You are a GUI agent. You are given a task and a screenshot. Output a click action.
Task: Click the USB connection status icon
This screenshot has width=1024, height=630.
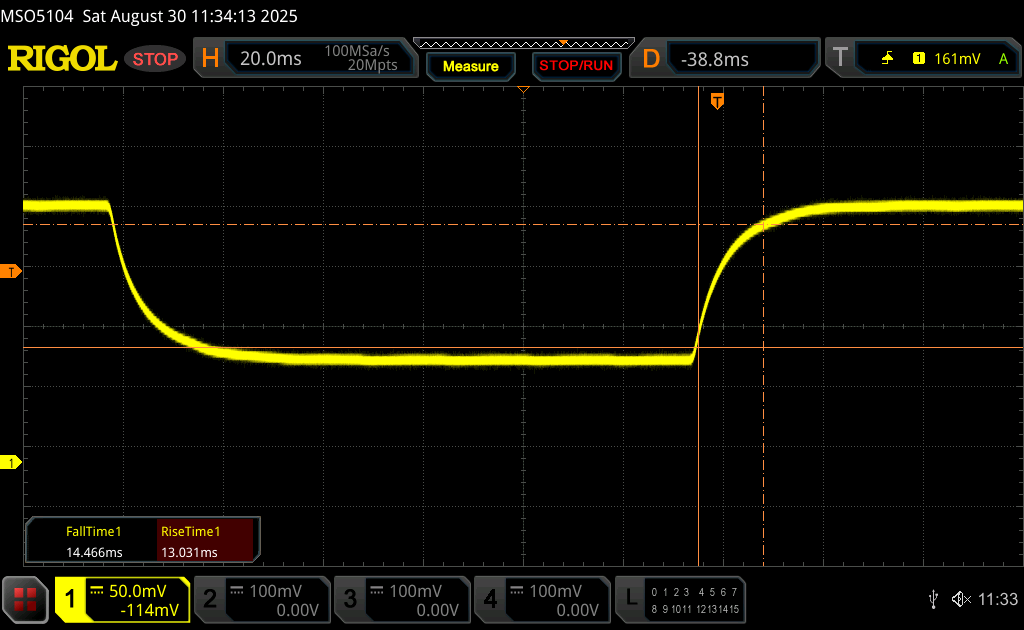pyautogui.click(x=933, y=599)
